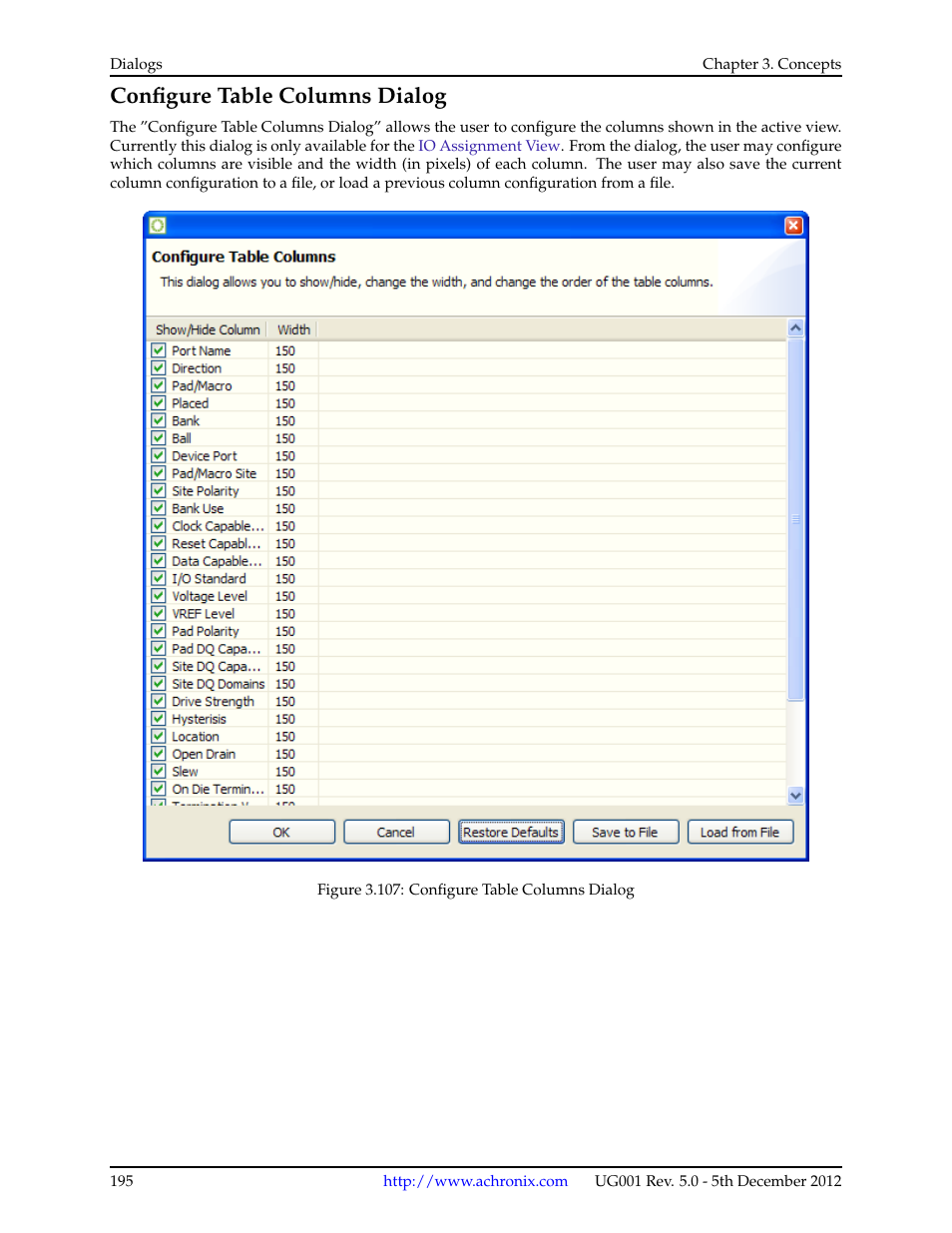Disable the I/O Standard column
952x1233 pixels.
click(x=158, y=578)
